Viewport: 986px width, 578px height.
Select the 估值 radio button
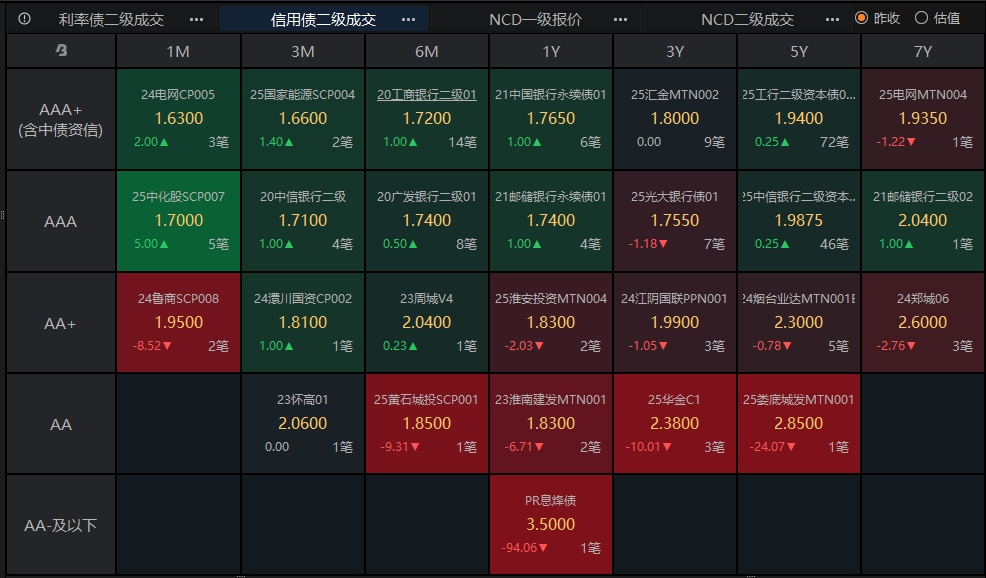(x=921, y=18)
